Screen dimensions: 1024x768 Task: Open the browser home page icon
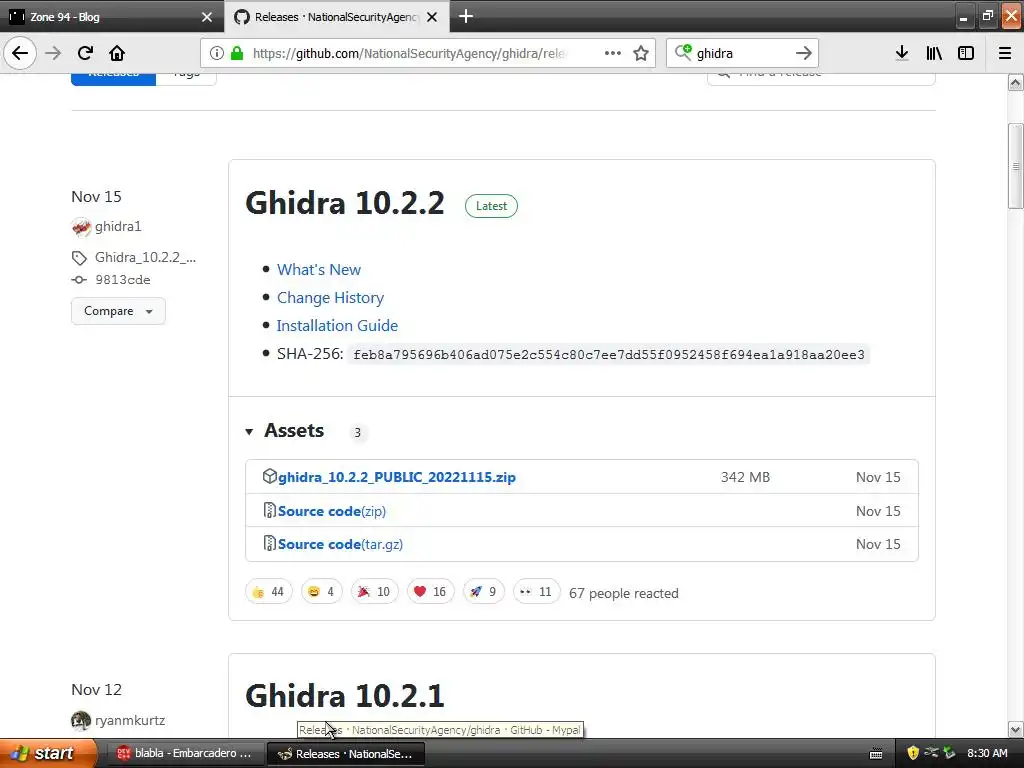(117, 53)
